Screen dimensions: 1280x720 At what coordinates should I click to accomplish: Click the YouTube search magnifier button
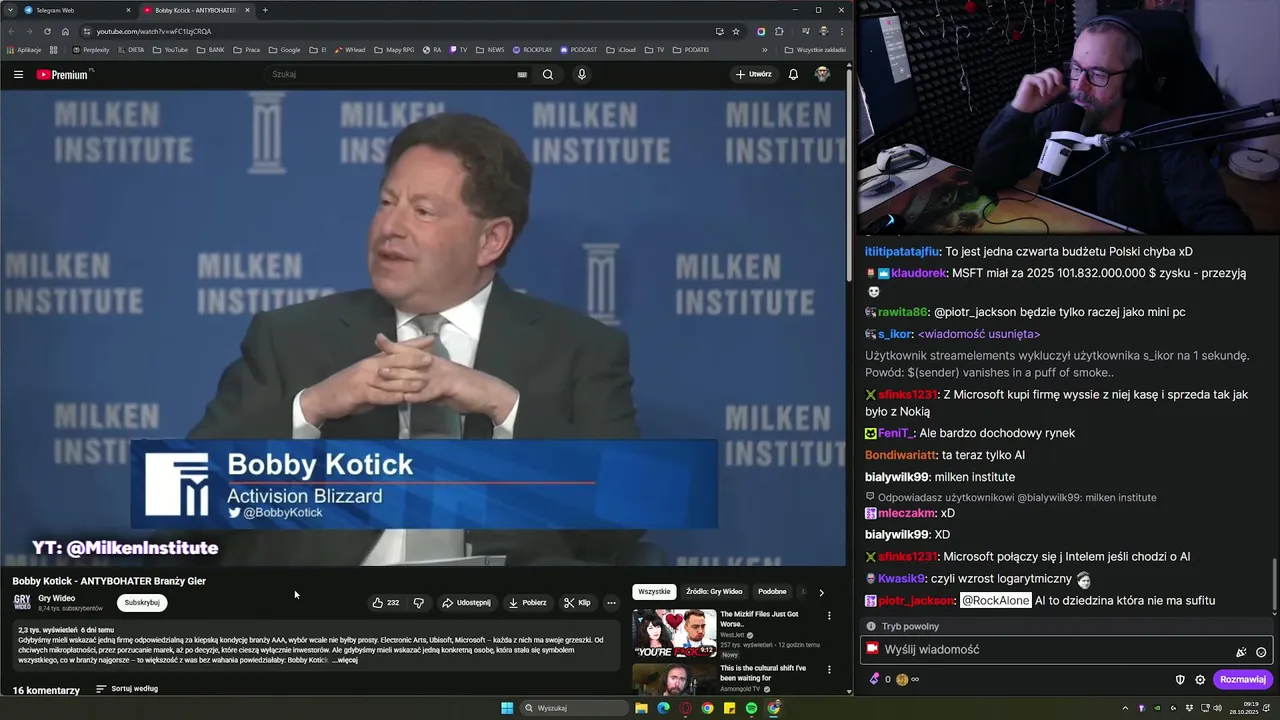pyautogui.click(x=548, y=74)
